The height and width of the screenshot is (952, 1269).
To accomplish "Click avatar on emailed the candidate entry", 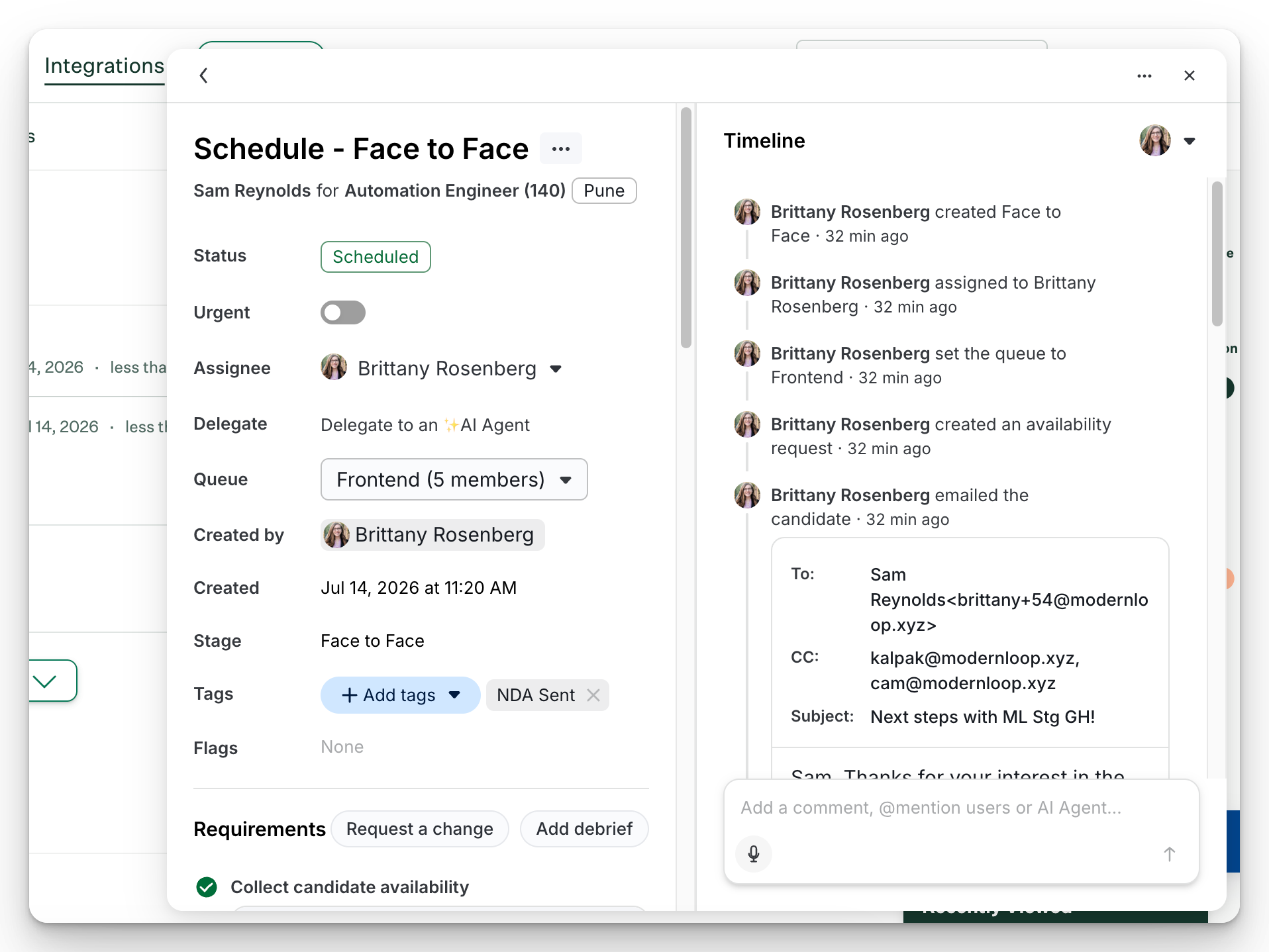I will pos(747,495).
